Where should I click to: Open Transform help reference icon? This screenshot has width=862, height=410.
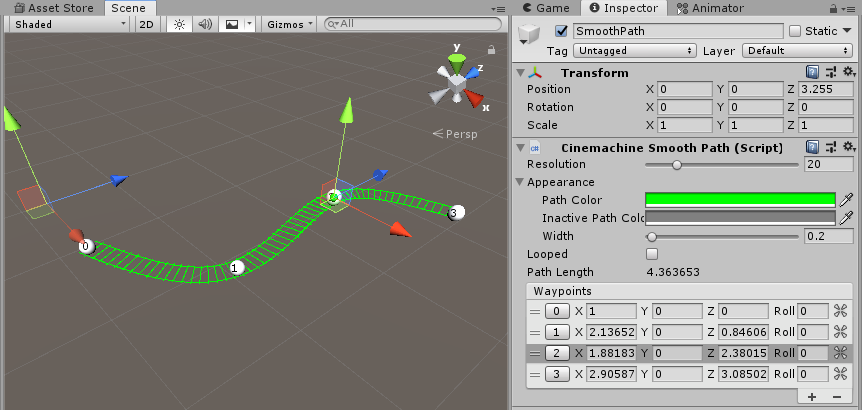pyautogui.click(x=813, y=72)
